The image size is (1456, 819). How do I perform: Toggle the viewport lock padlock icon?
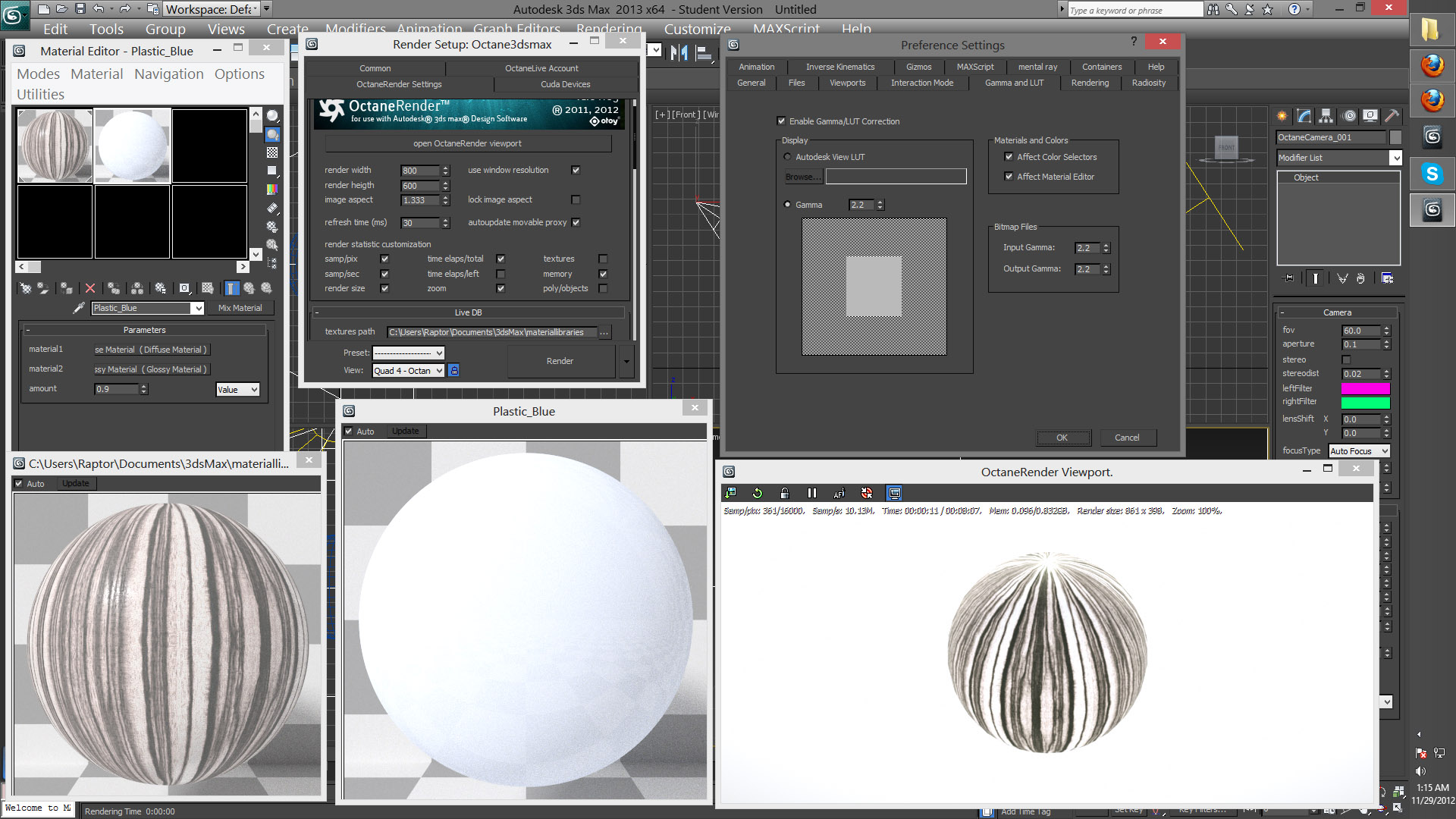point(784,493)
